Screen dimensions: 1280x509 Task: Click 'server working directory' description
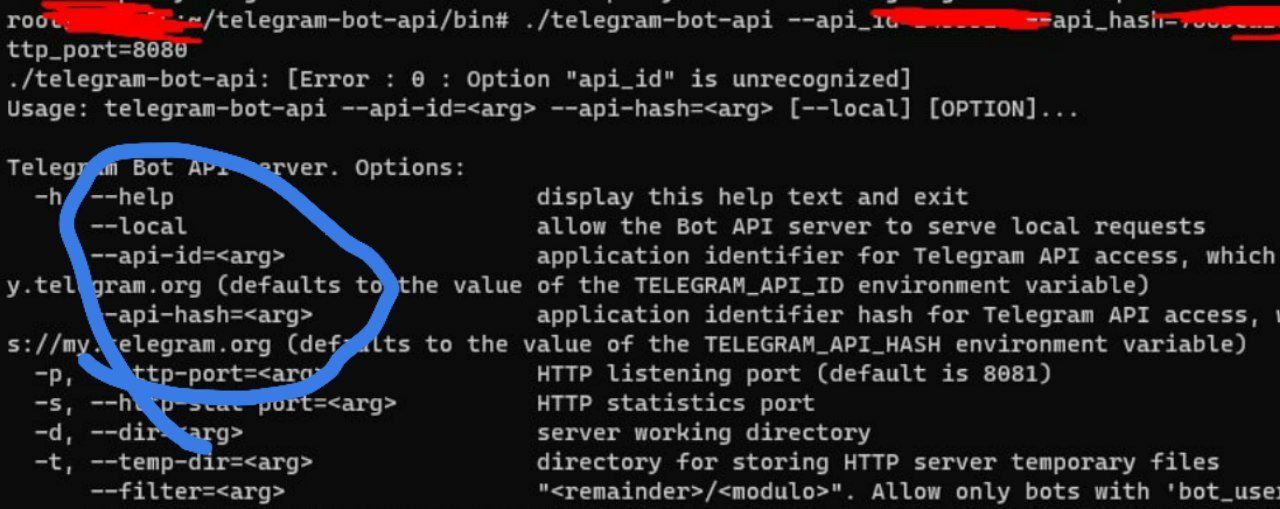coord(703,433)
